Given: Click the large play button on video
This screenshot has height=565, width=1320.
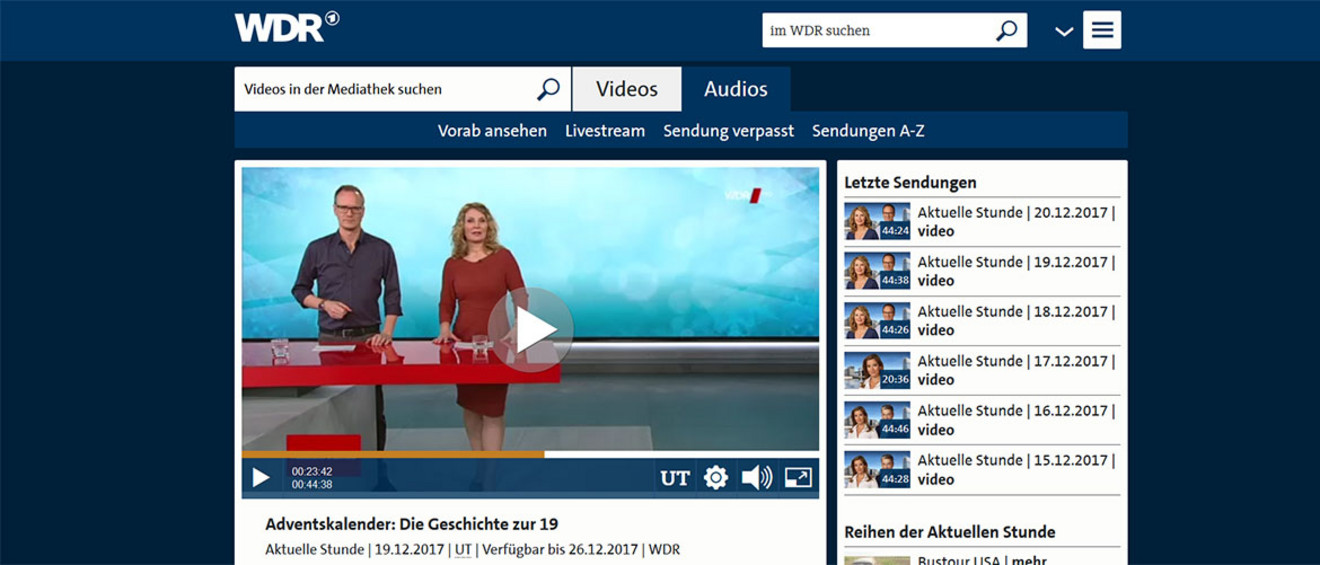Looking at the screenshot, I should (531, 331).
